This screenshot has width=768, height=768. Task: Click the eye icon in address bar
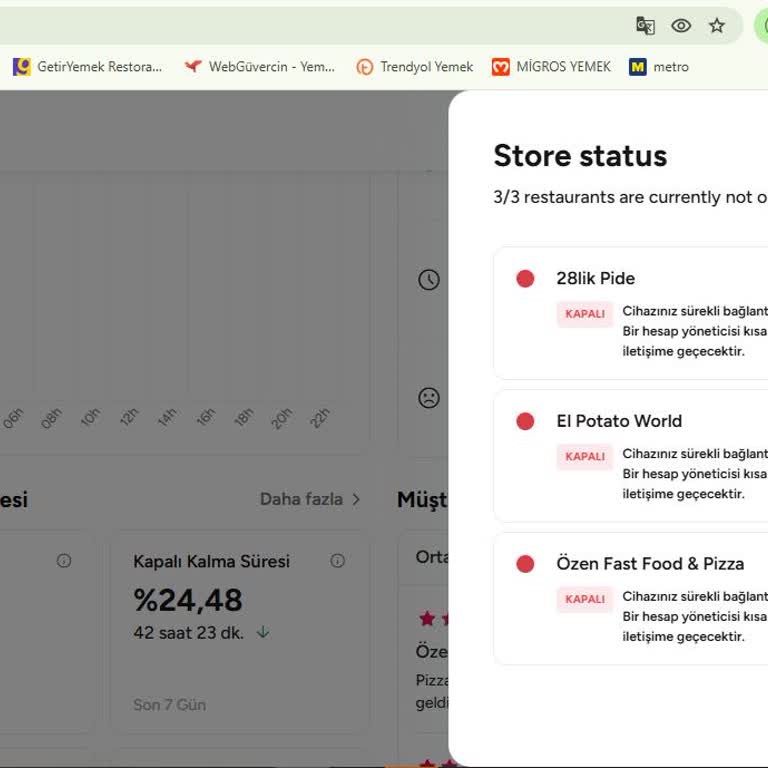[681, 26]
